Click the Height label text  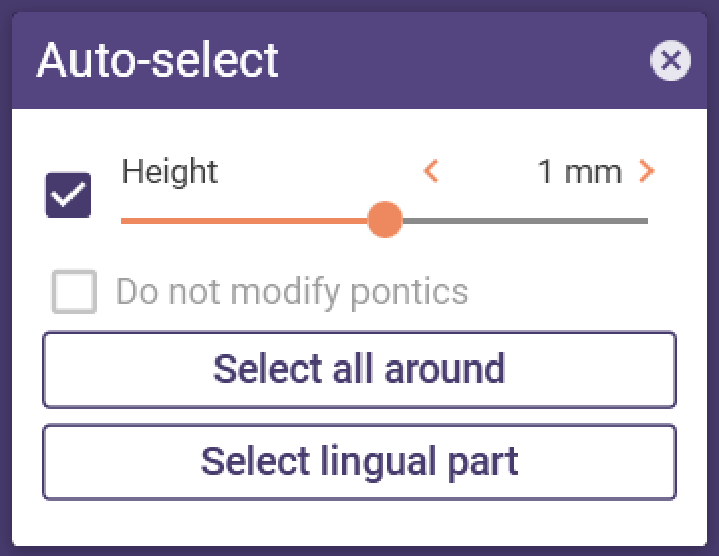click(169, 172)
